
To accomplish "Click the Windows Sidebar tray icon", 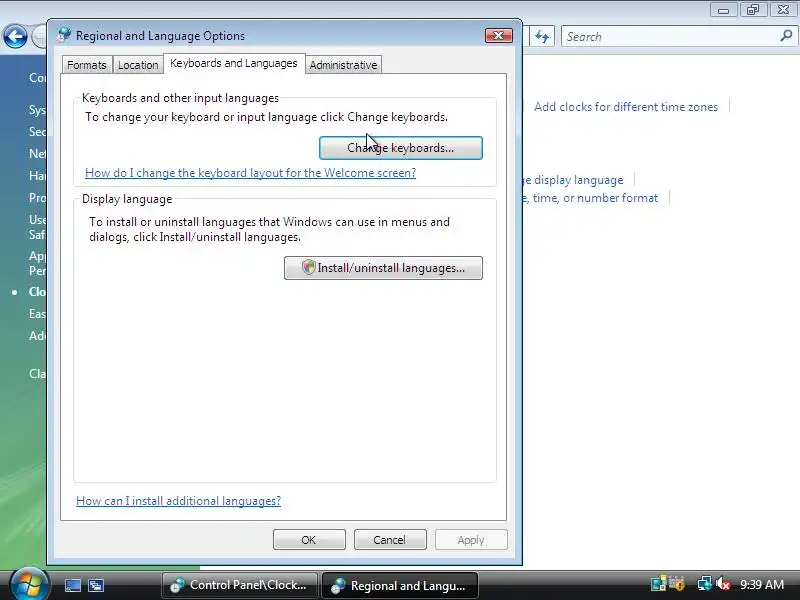I will (x=659, y=584).
